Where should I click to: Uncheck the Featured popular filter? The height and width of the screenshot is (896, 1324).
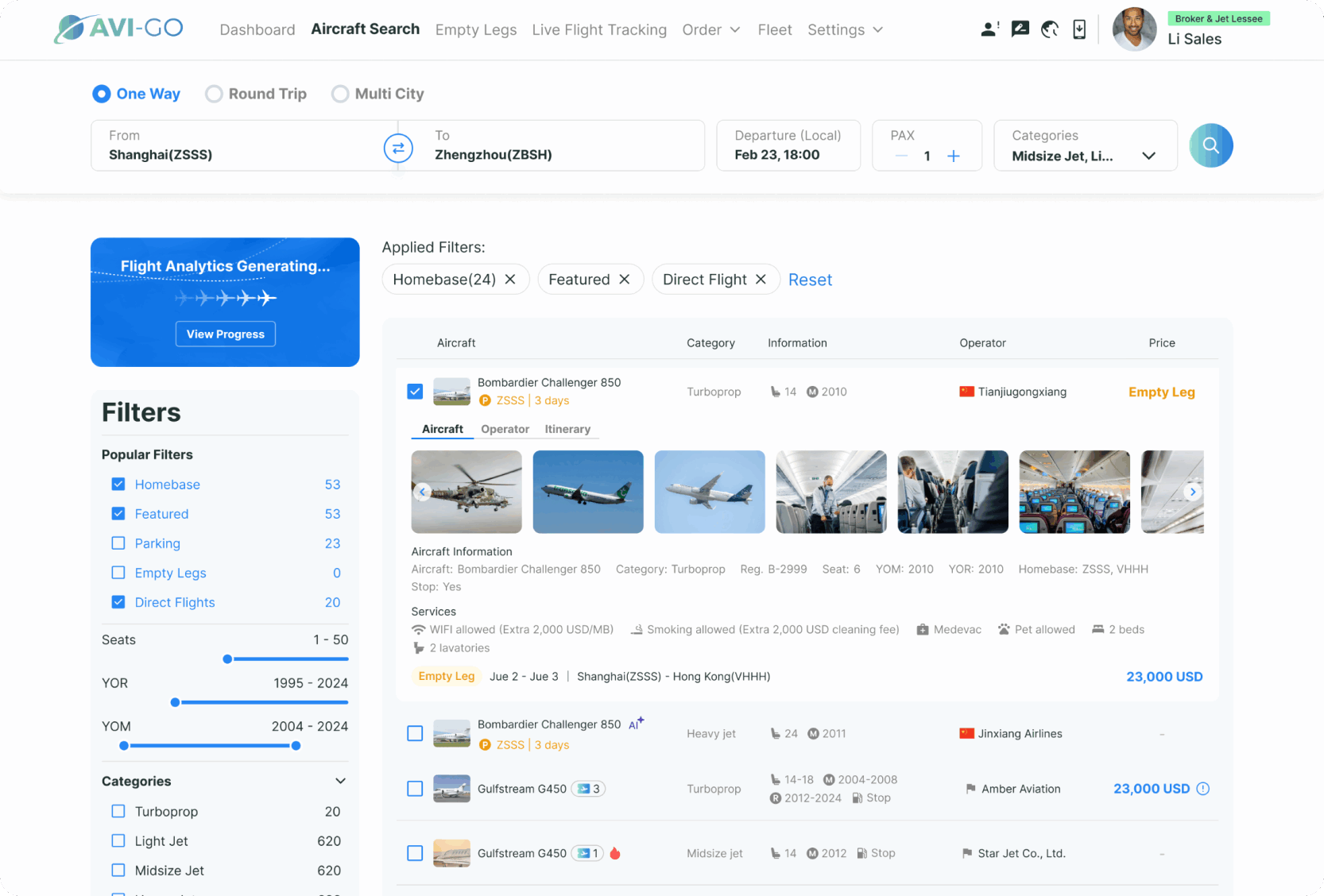[118, 513]
